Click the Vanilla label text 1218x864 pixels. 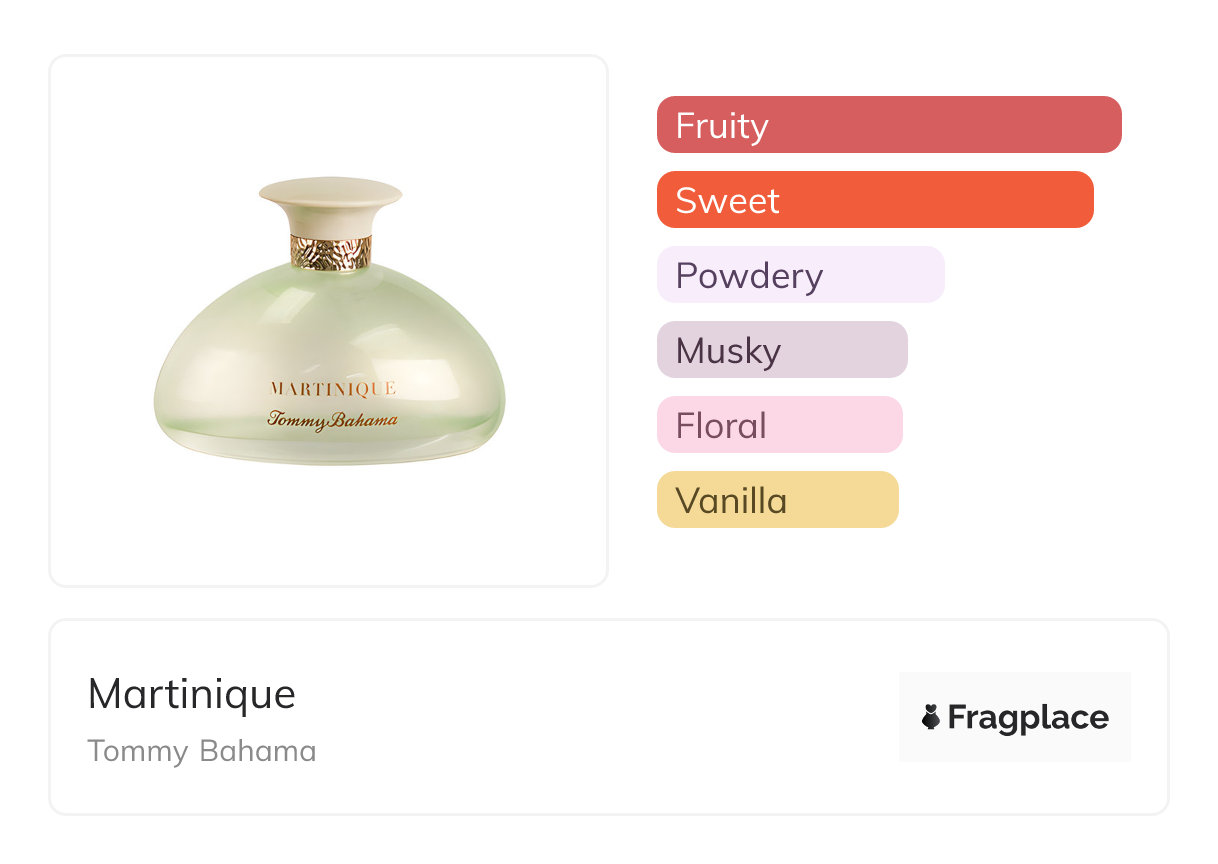coord(731,500)
